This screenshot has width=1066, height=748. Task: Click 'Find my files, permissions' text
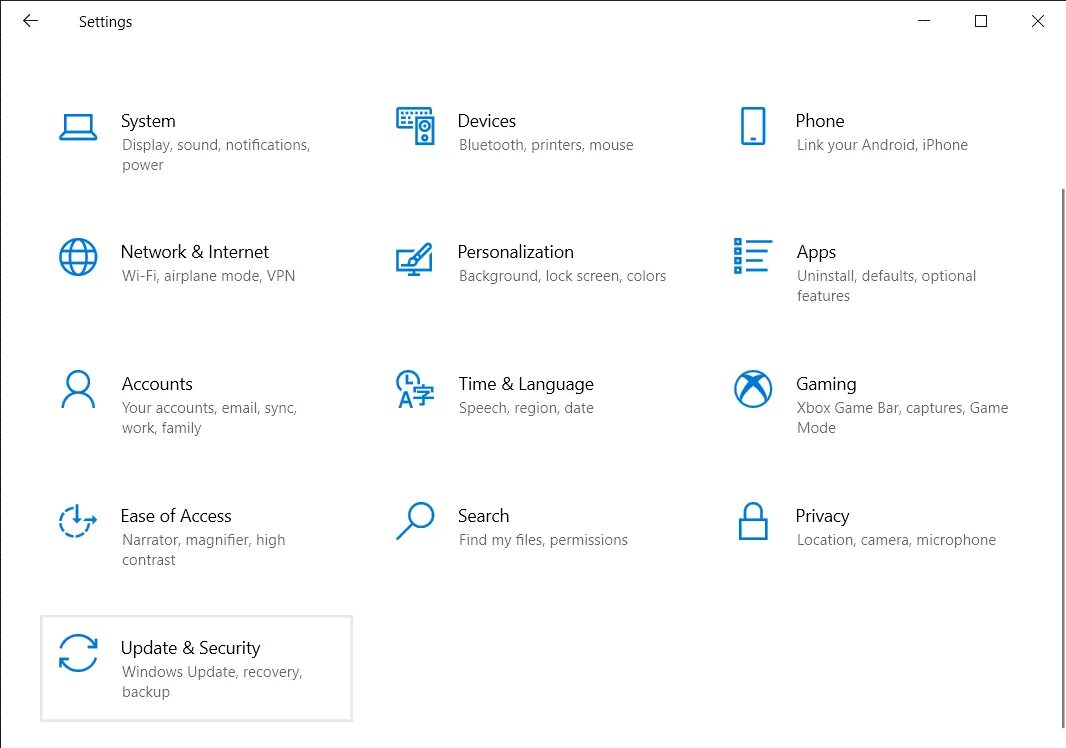click(543, 540)
